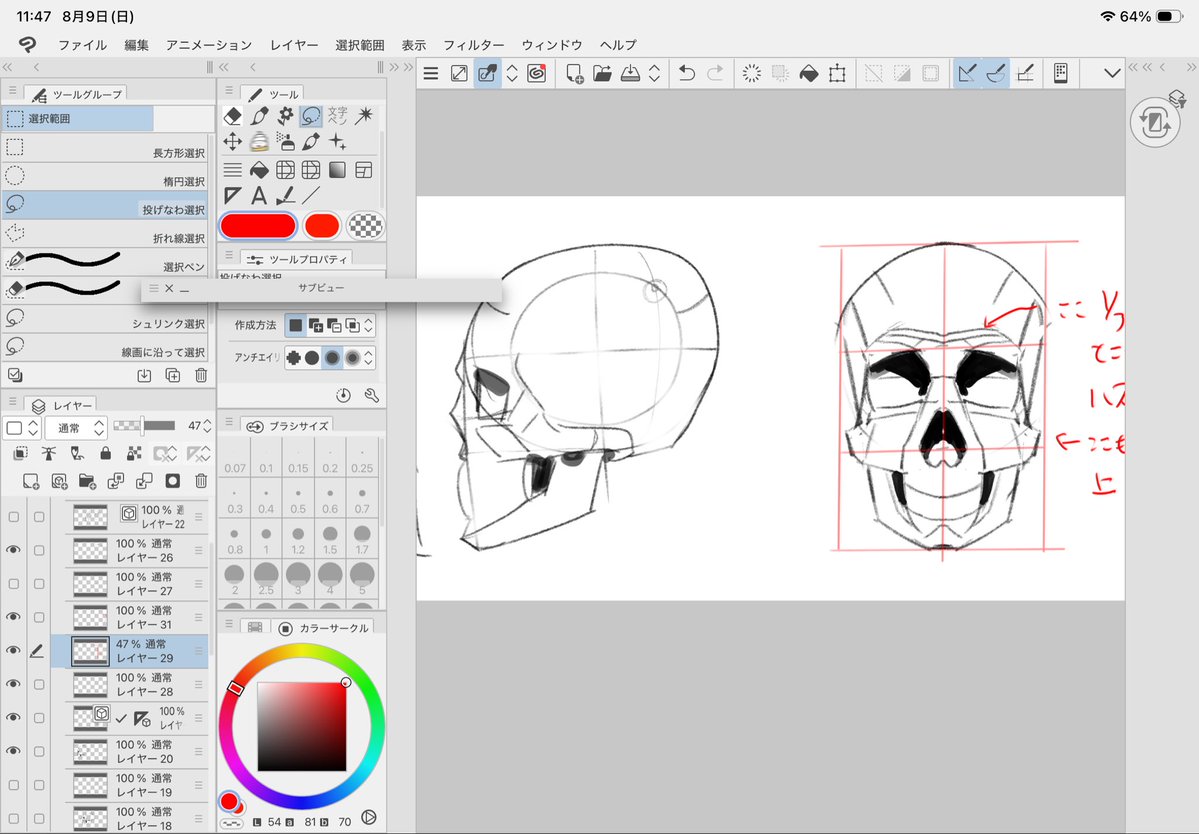Select the straight line Figure tool
The image size is (1199, 834).
point(311,196)
